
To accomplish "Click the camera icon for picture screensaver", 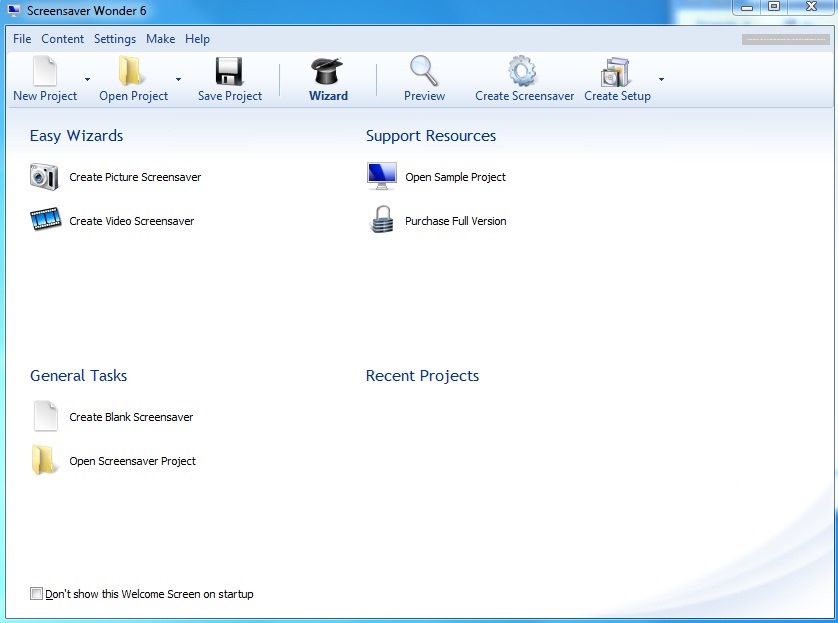I will (x=45, y=177).
